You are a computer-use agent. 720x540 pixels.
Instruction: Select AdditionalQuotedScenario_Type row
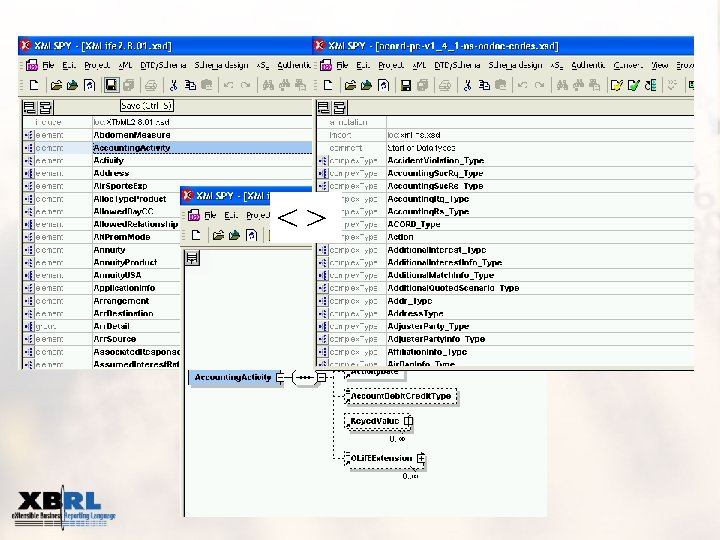pyautogui.click(x=505, y=288)
